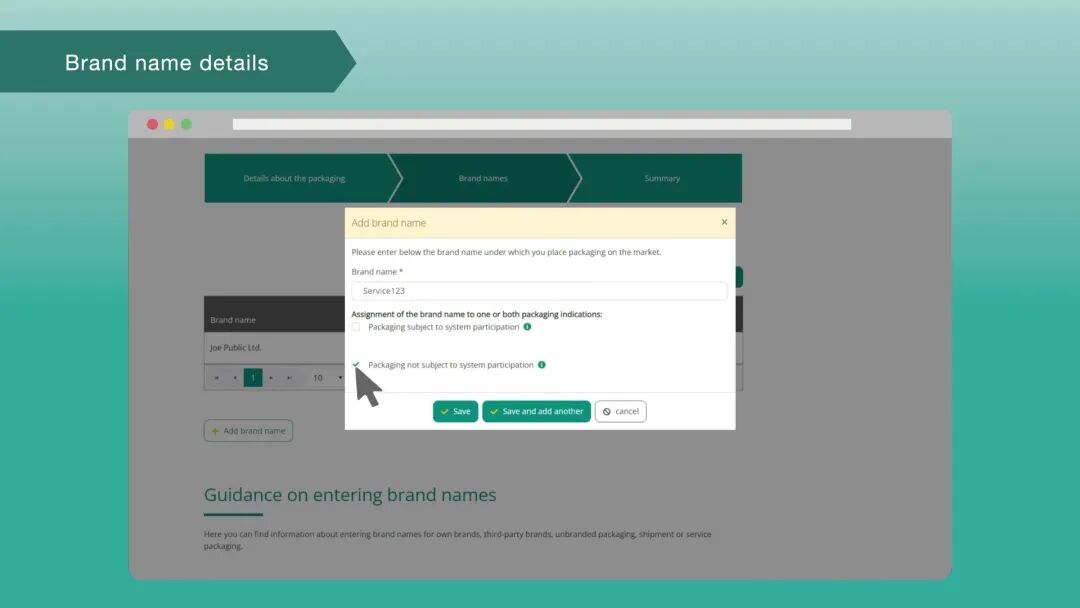This screenshot has height=608, width=1080.
Task: Click the red window close dot
Action: (x=152, y=124)
